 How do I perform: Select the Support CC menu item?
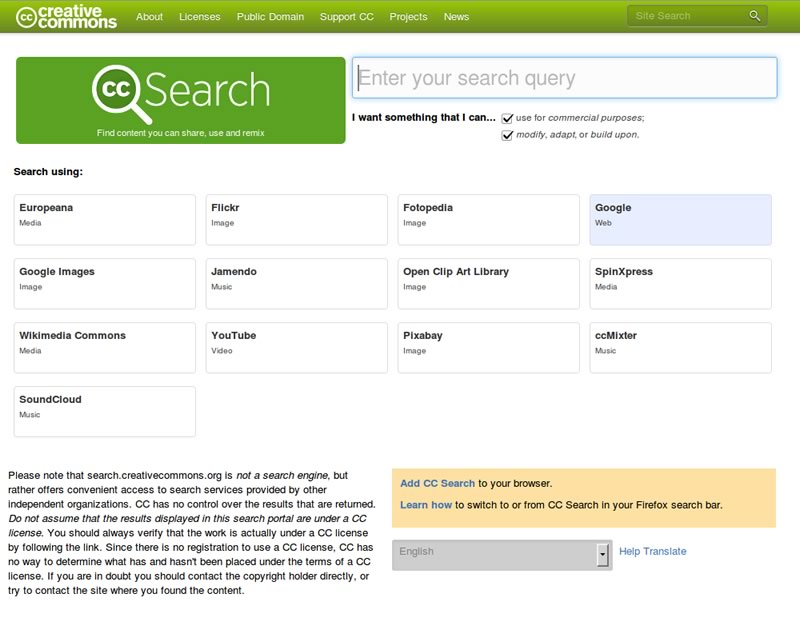pos(347,17)
